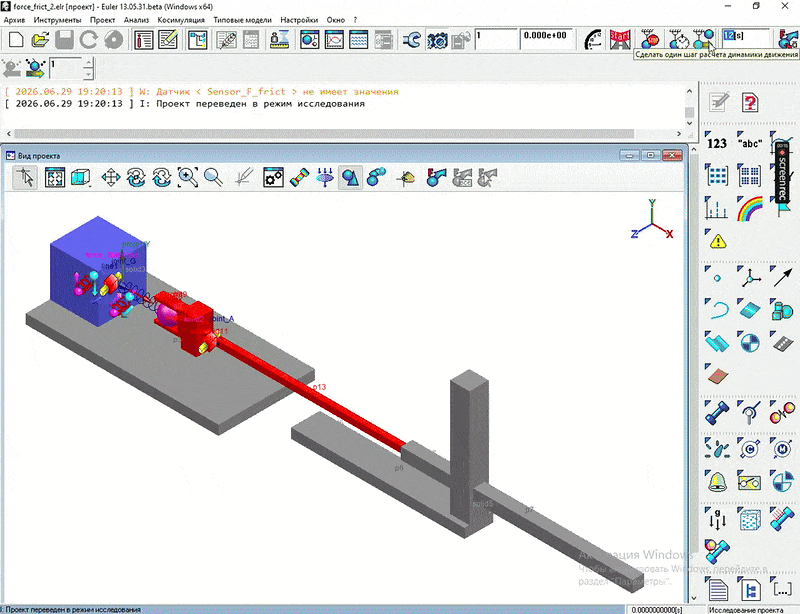Click the 0.000e+00 time field
This screenshot has height=614, width=800.
point(547,39)
